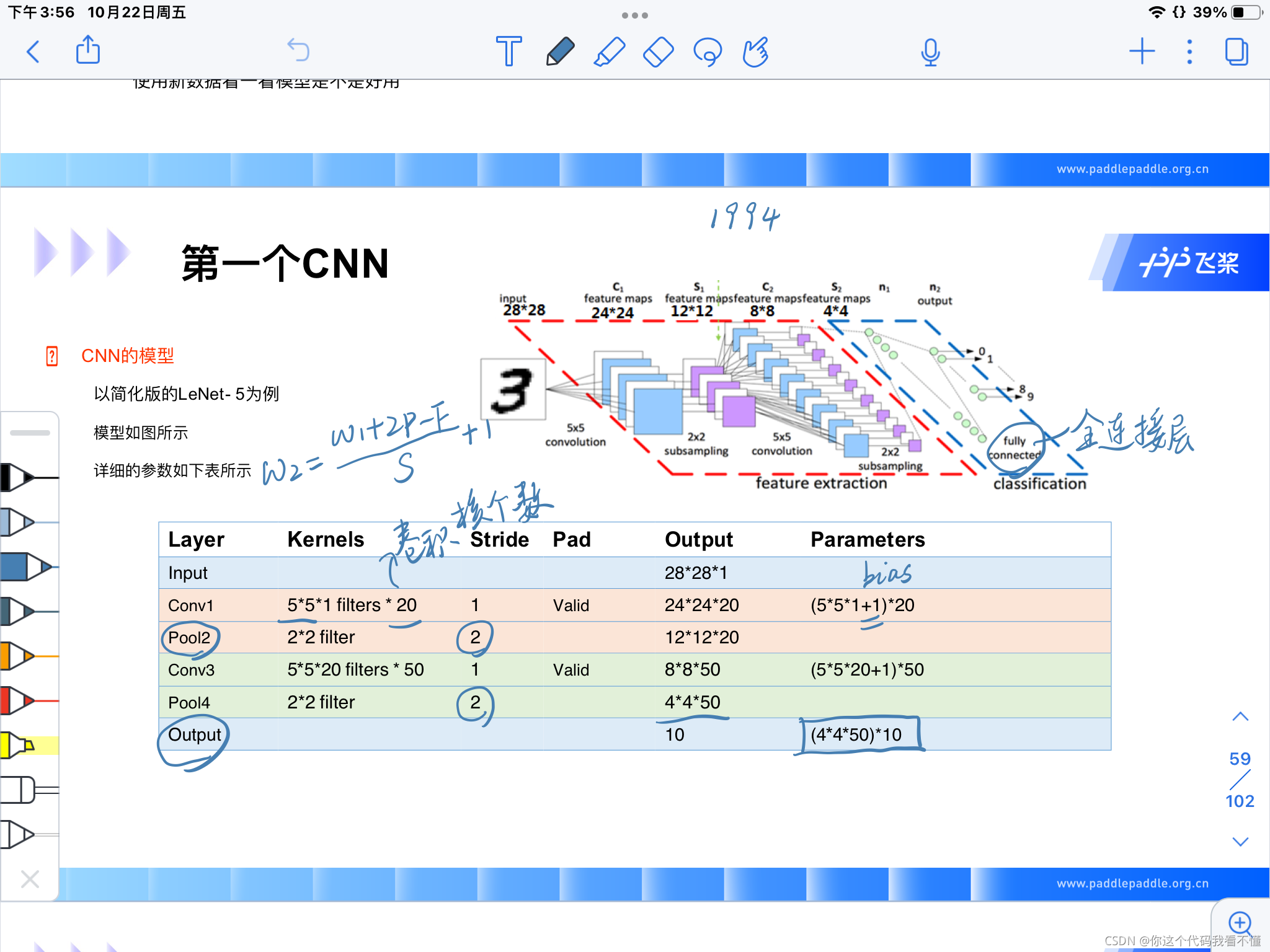Select the Pen tool

pyautogui.click(x=559, y=51)
